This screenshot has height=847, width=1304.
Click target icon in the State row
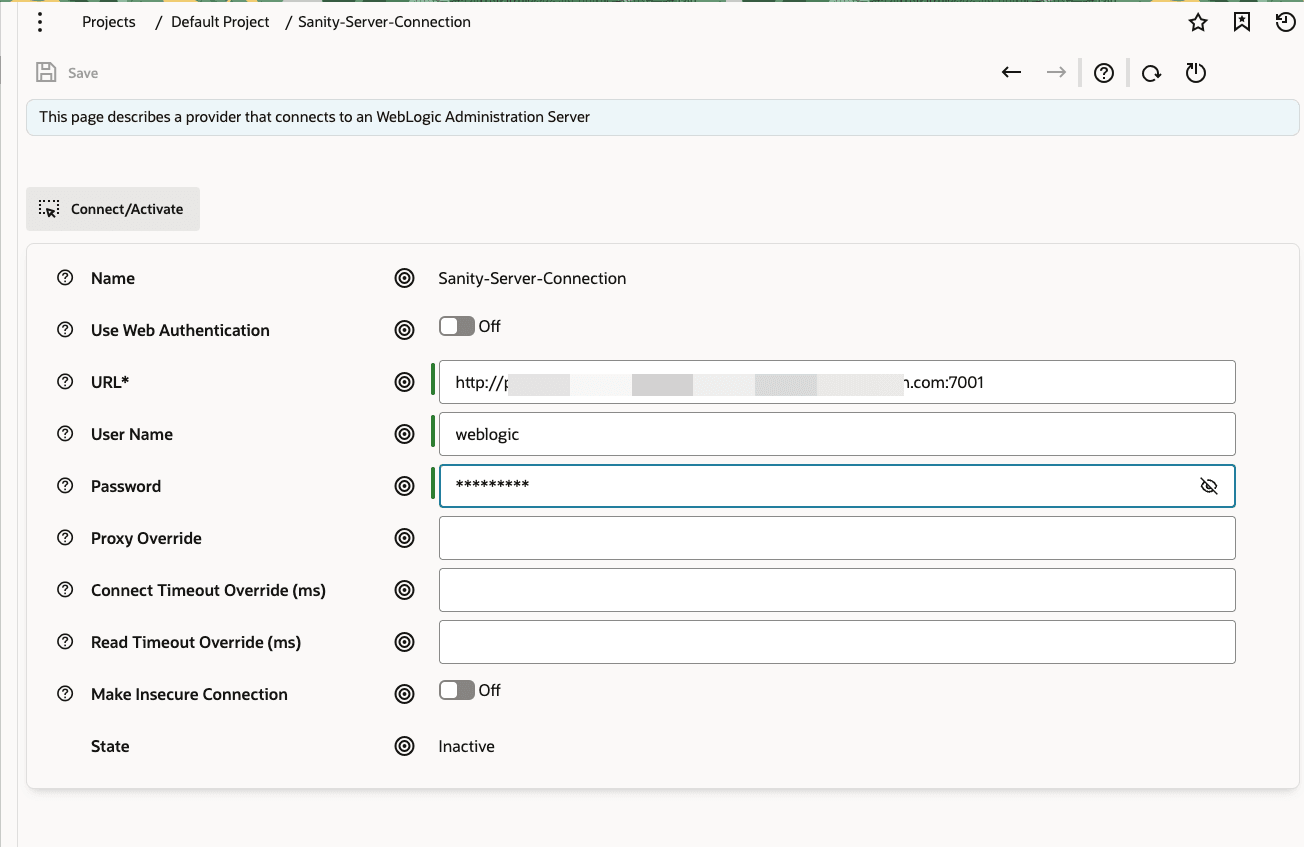(404, 746)
